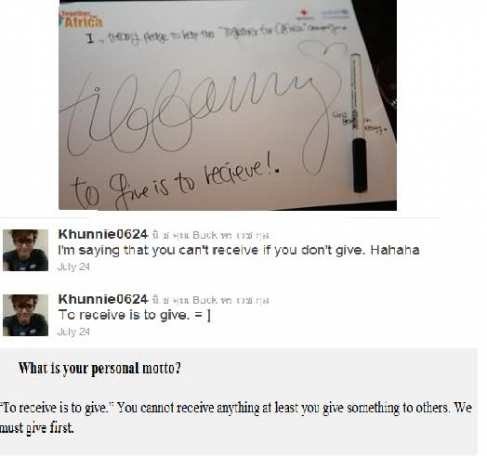487x456 pixels.
Task: Click the black marker pen in the photo
Action: pos(358,123)
